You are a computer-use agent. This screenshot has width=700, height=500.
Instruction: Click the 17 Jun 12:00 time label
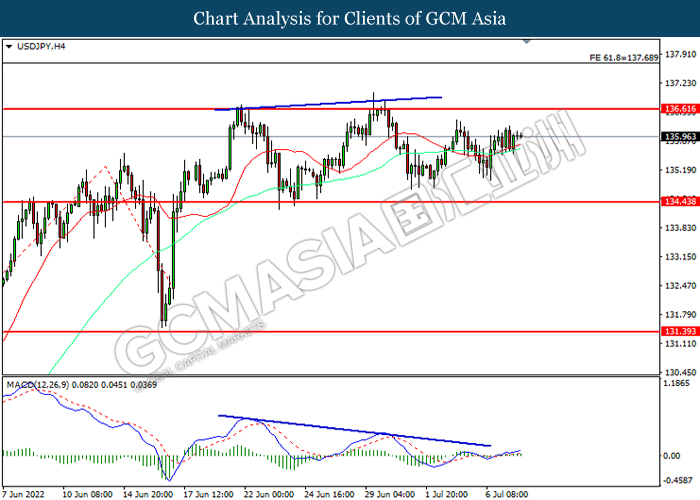click(208, 494)
